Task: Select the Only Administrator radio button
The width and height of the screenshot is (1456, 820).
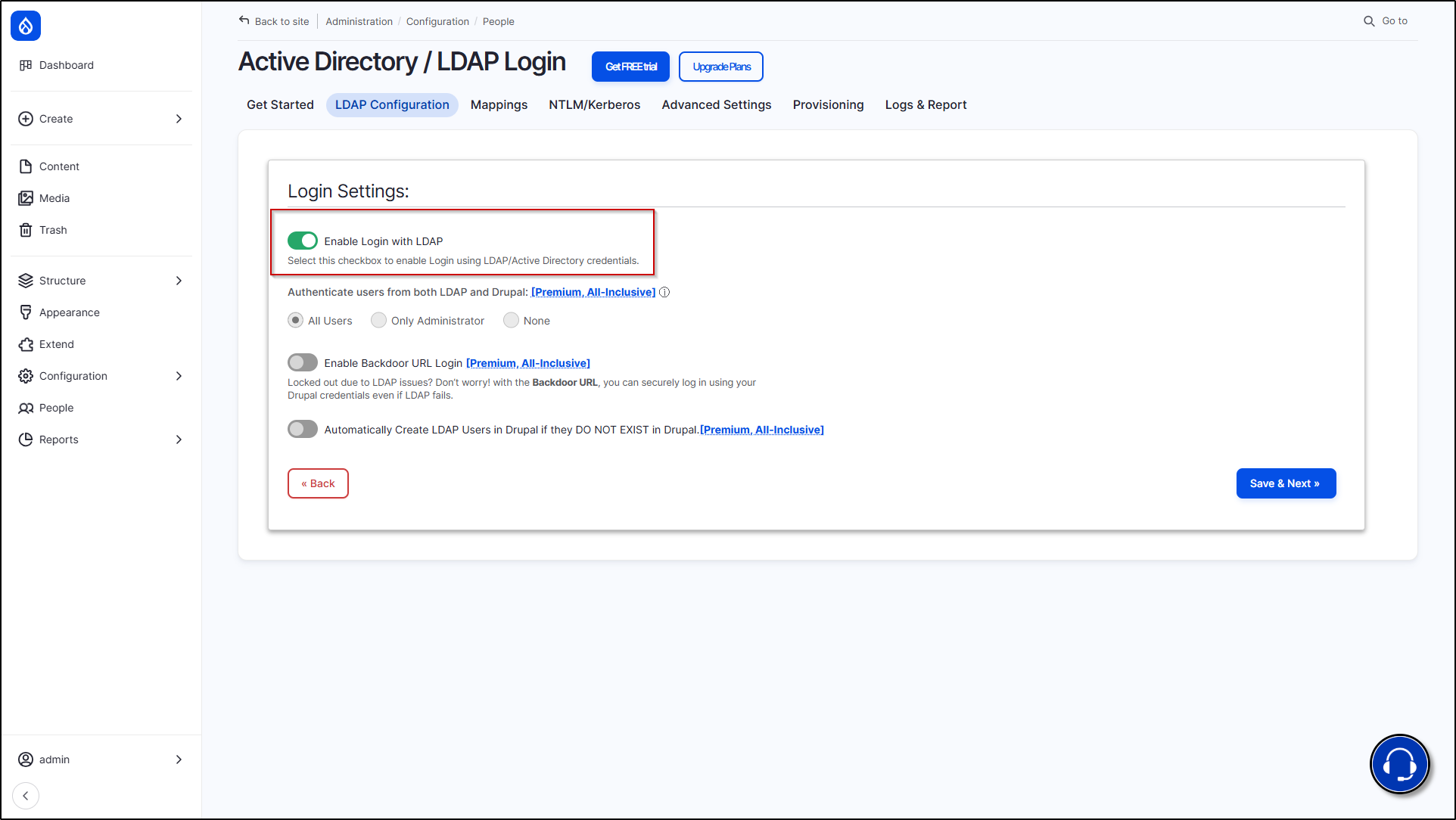Action: [x=378, y=321]
